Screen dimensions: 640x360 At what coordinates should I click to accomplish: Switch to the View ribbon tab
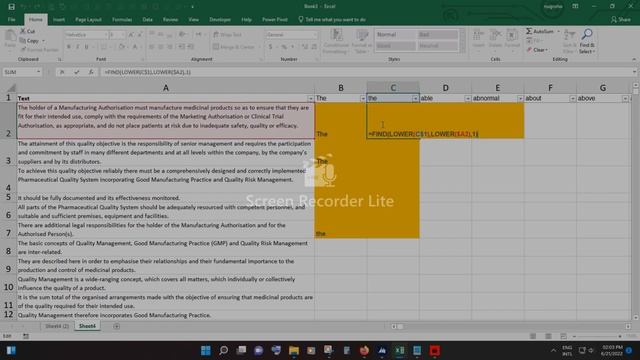tap(193, 20)
